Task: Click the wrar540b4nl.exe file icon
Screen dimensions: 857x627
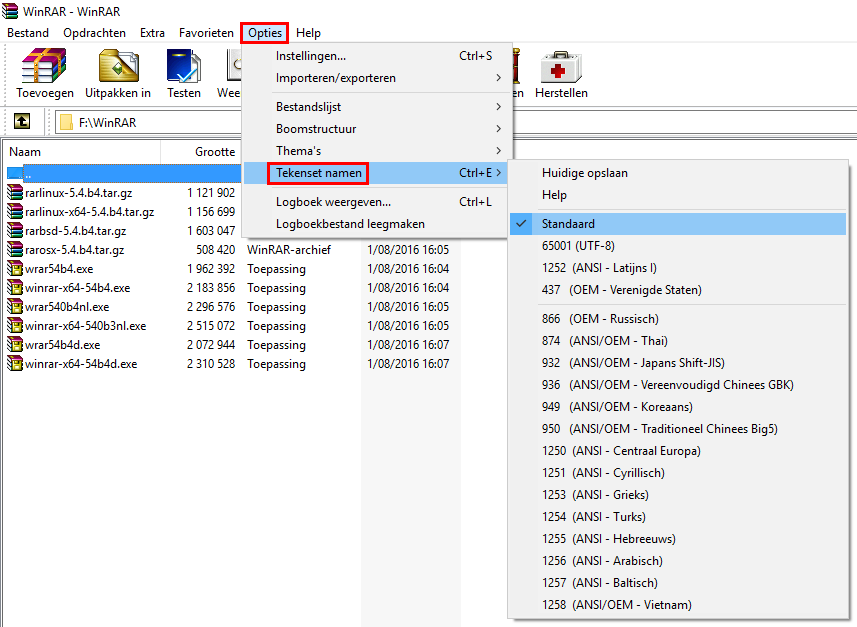Action: (x=15, y=307)
